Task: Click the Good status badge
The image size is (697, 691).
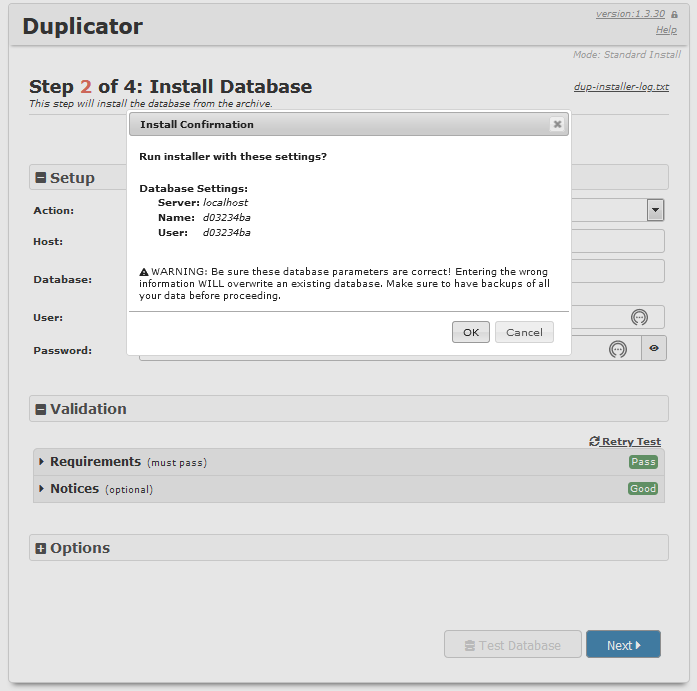Action: [643, 488]
